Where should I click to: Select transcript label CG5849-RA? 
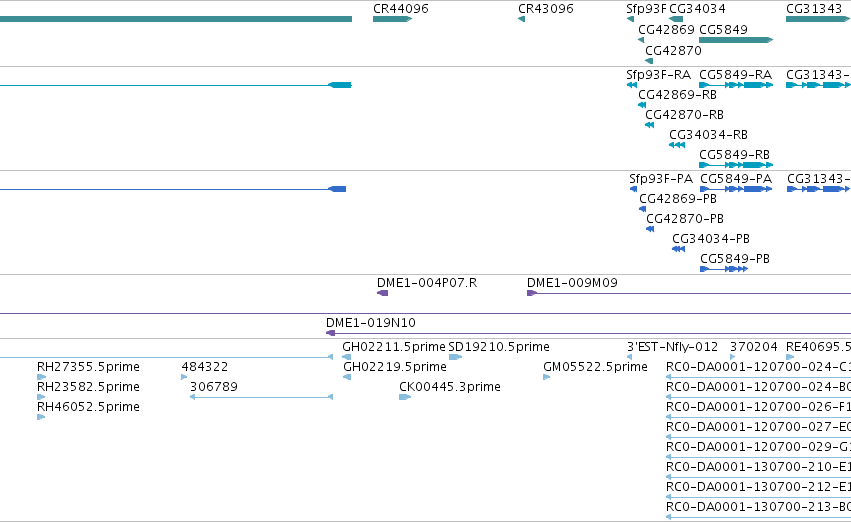(x=735, y=74)
